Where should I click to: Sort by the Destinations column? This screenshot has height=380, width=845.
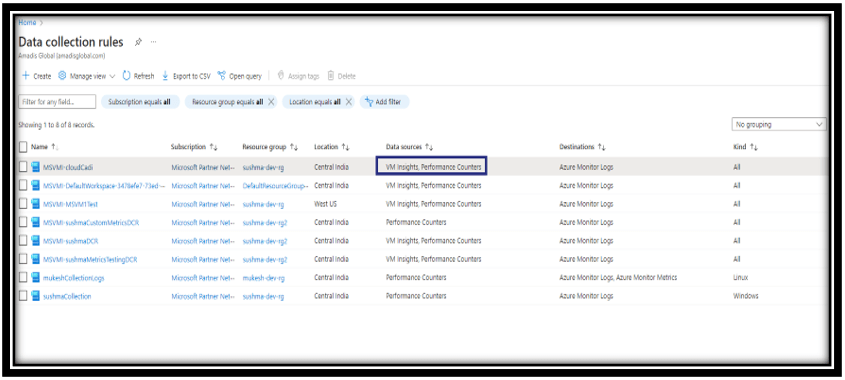pyautogui.click(x=583, y=147)
